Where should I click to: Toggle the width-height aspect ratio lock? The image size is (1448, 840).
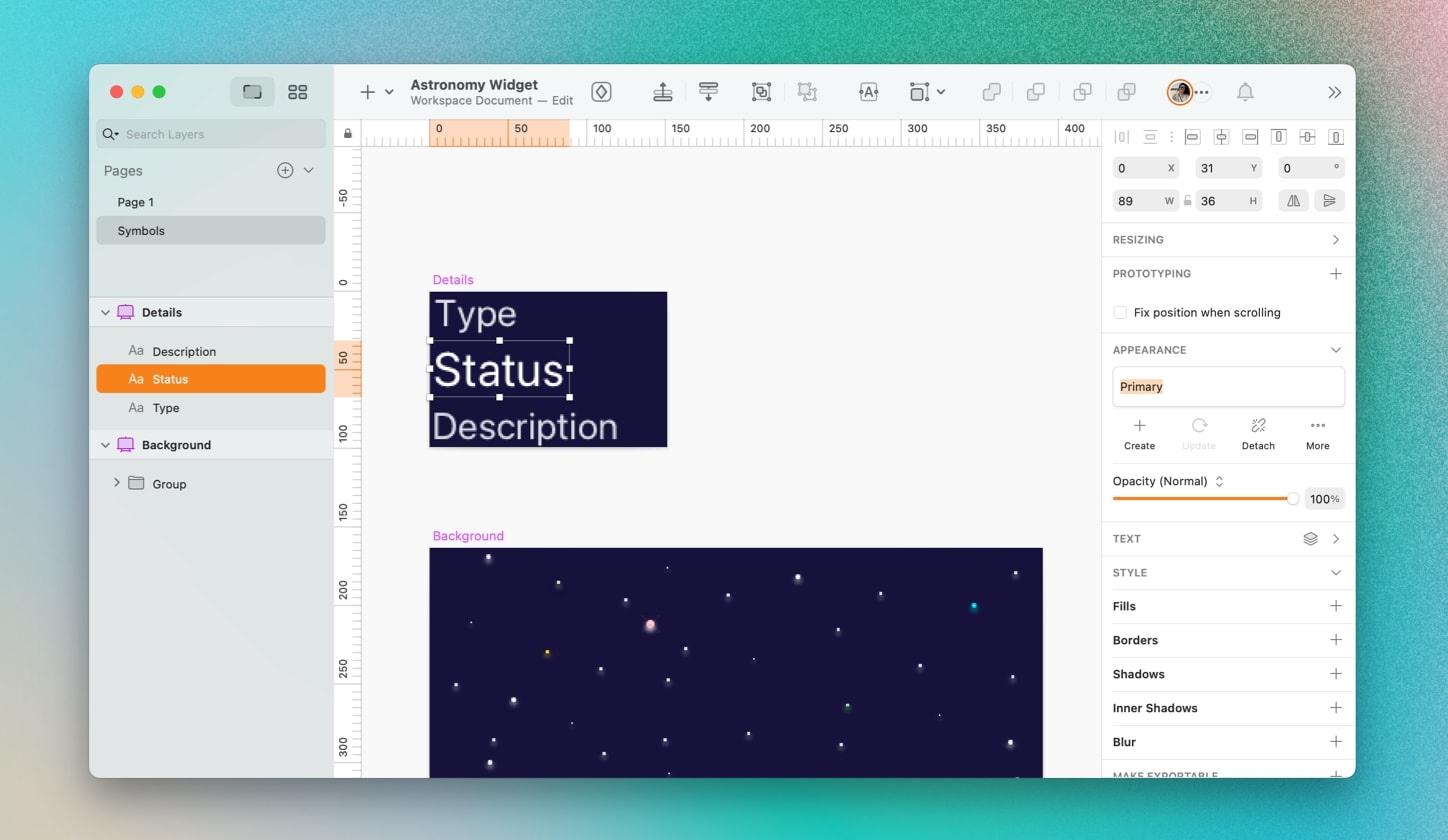1188,201
